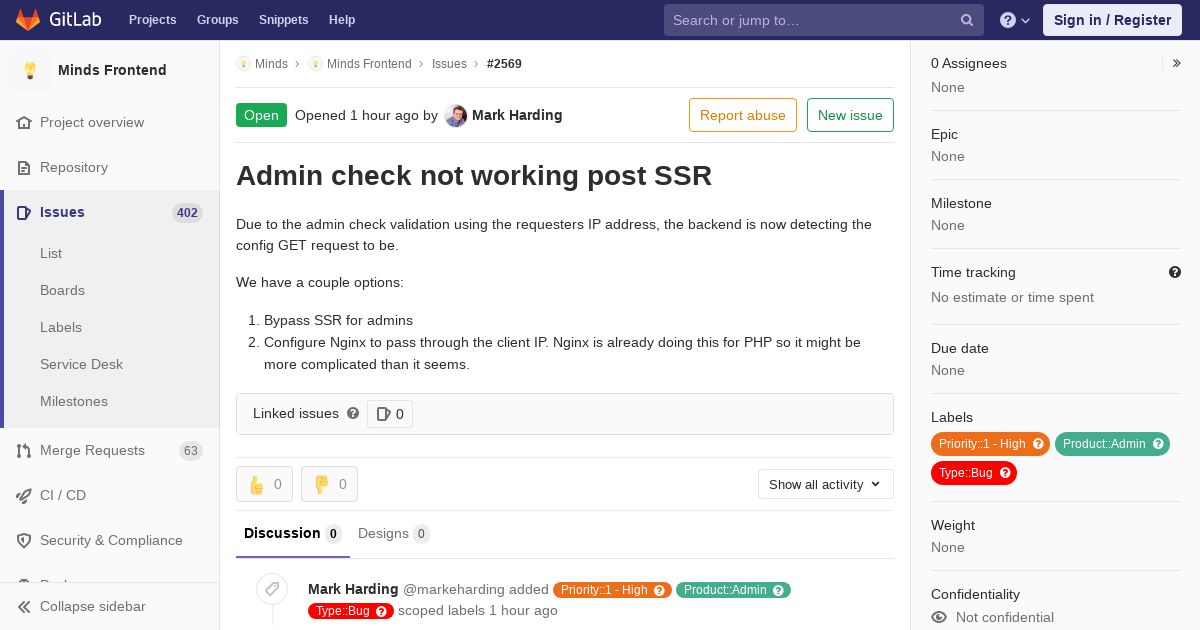Click the Security & Compliance shield icon
The image size is (1200, 630).
(x=24, y=540)
